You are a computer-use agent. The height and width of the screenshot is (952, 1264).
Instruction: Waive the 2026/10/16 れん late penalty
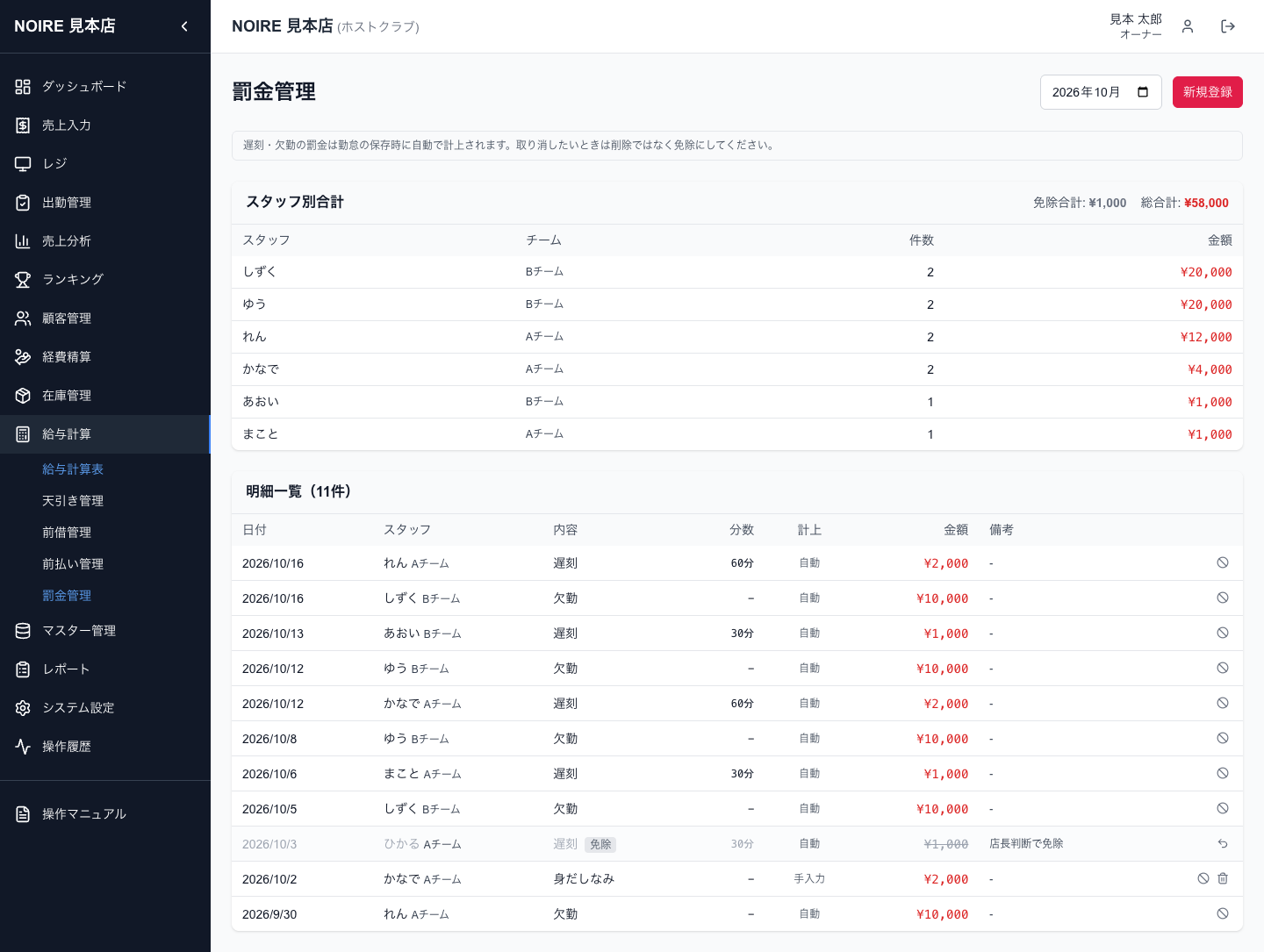(x=1223, y=562)
